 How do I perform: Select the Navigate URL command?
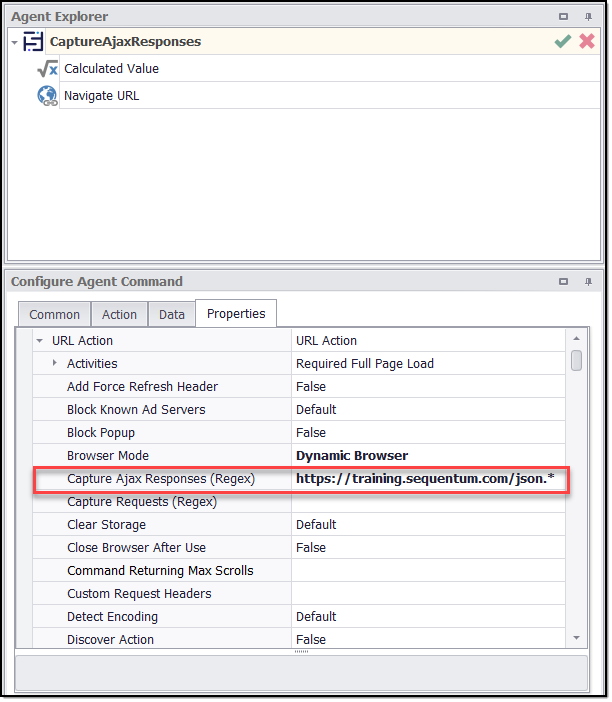coord(102,96)
